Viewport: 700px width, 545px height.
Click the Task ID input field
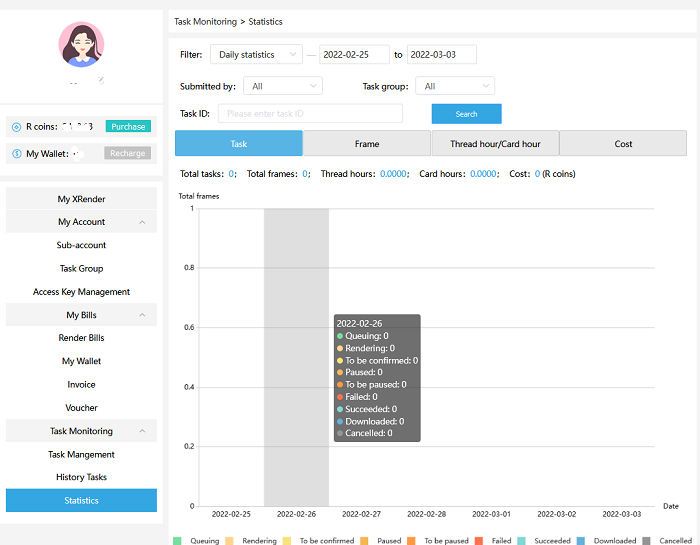click(x=310, y=114)
